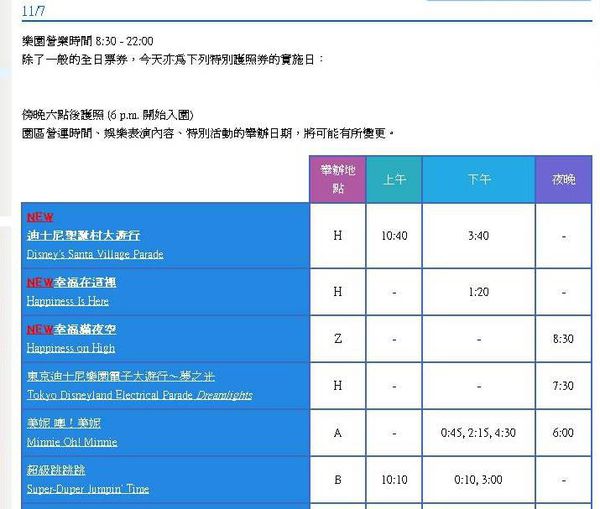The height and width of the screenshot is (509, 600).
Task: Click the 傍晚六點後護照 line
Action: coord(108,115)
